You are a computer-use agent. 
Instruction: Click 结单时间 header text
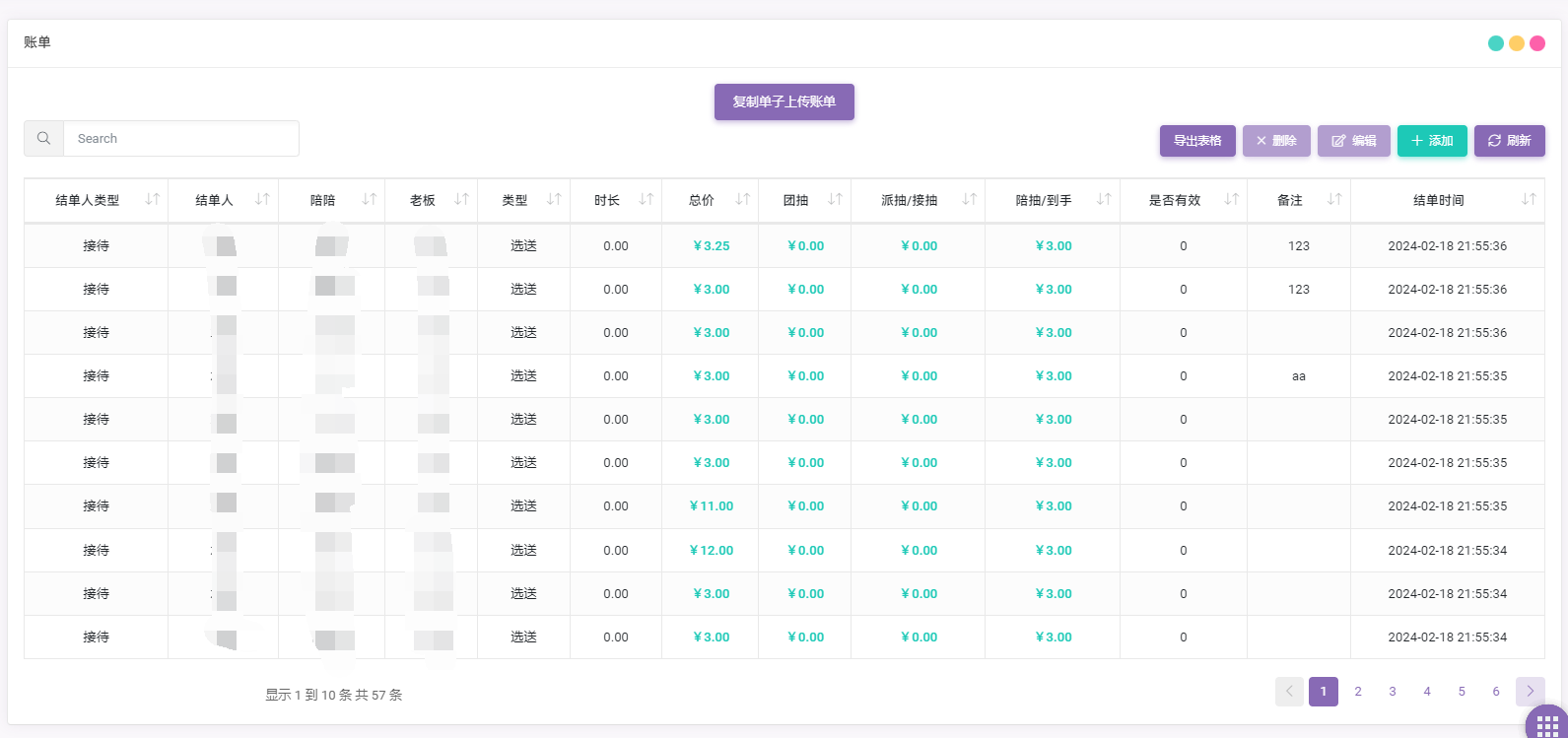coord(1439,200)
